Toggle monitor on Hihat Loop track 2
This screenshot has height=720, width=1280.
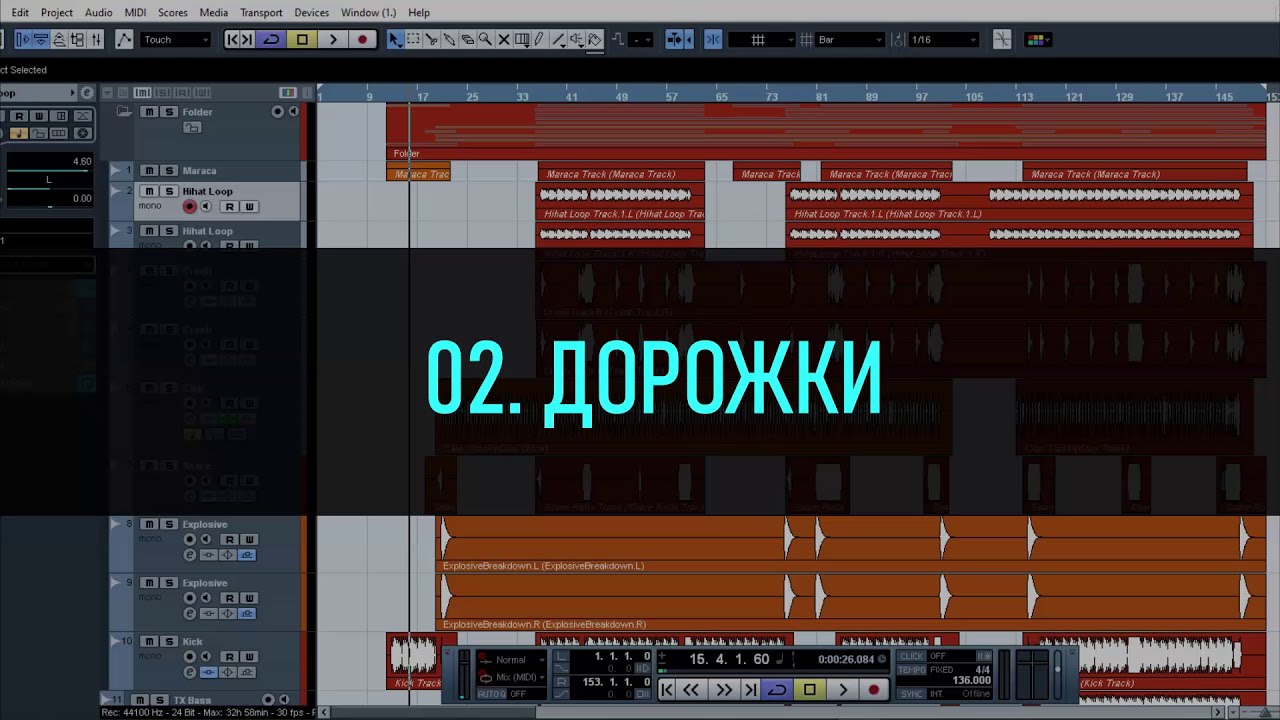pyautogui.click(x=206, y=207)
